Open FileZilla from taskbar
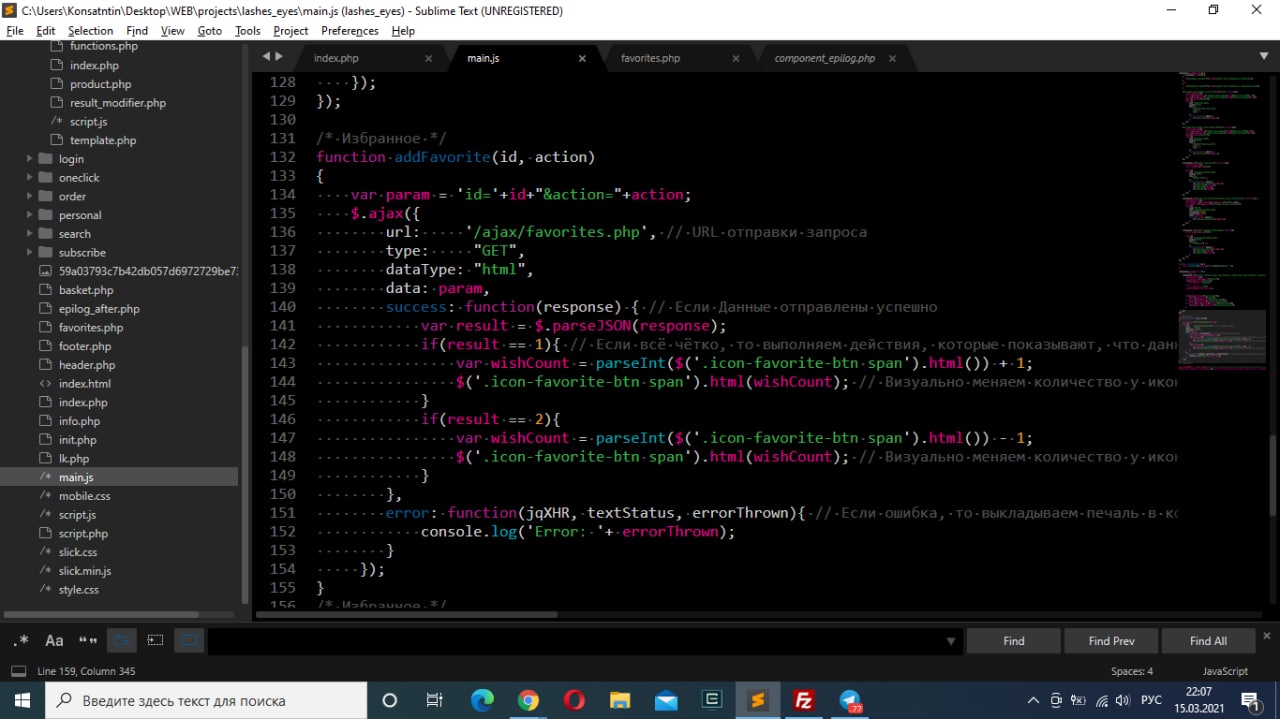Screen dimensions: 1280x719 pos(803,700)
